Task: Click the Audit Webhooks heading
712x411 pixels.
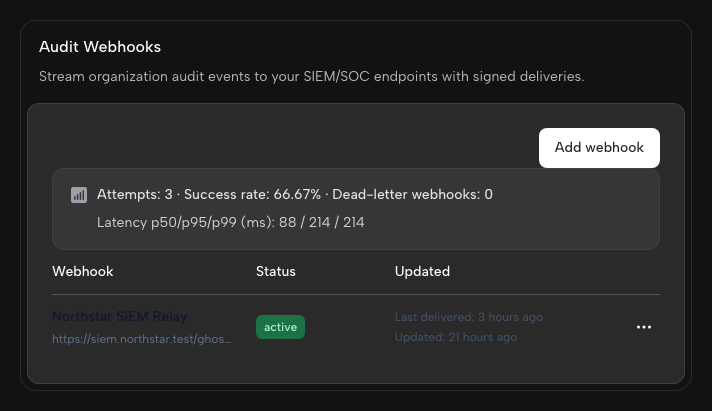Action: pyautogui.click(x=100, y=47)
